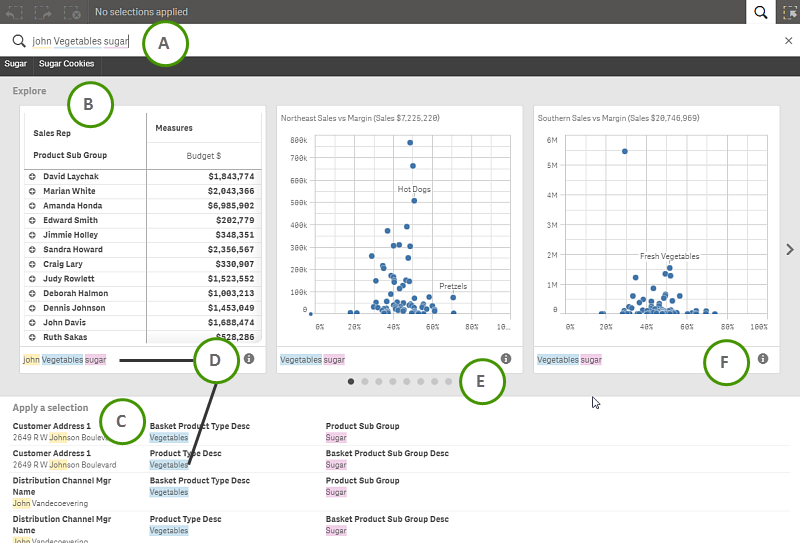Open info icon on Sales Rep table card

[249, 358]
